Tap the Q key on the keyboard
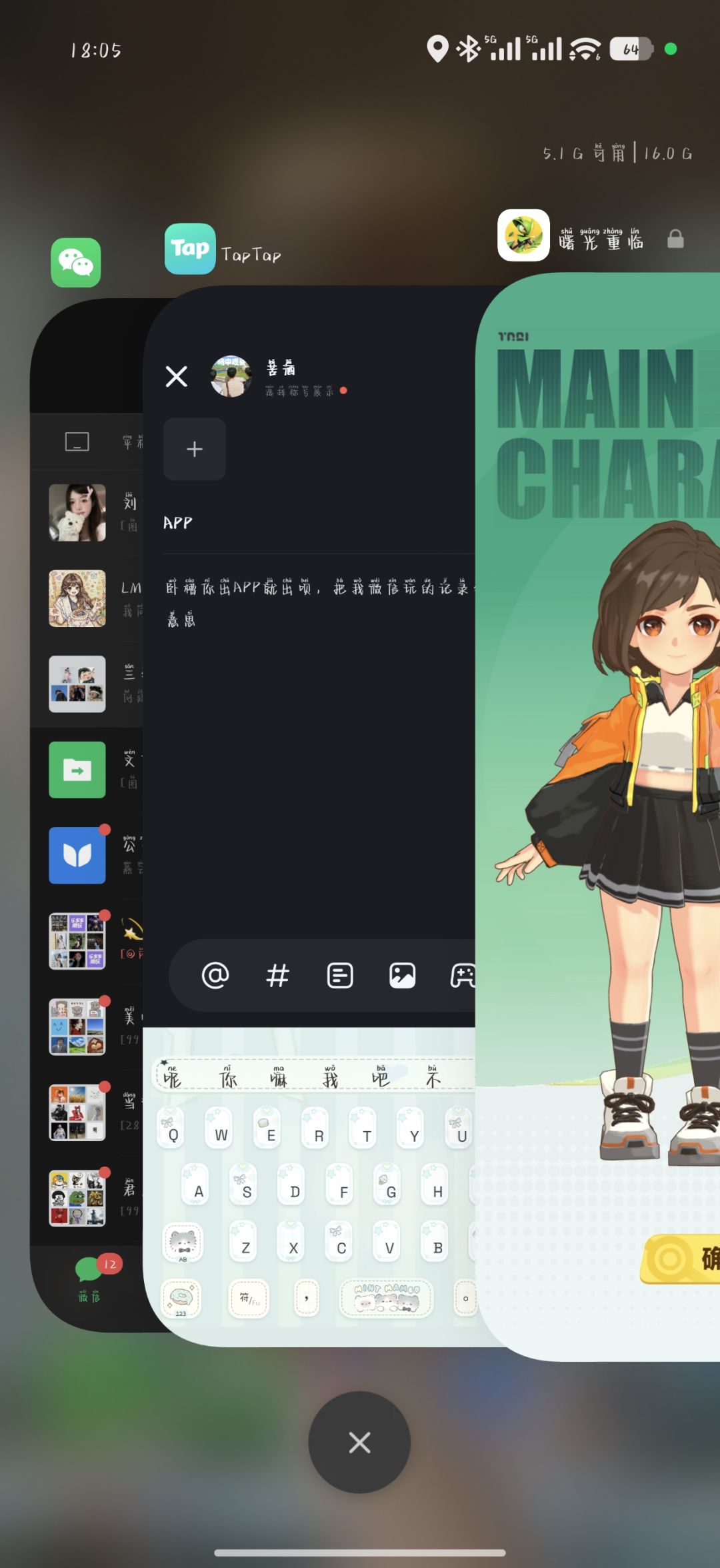Image resolution: width=720 pixels, height=1568 pixels. [172, 1128]
